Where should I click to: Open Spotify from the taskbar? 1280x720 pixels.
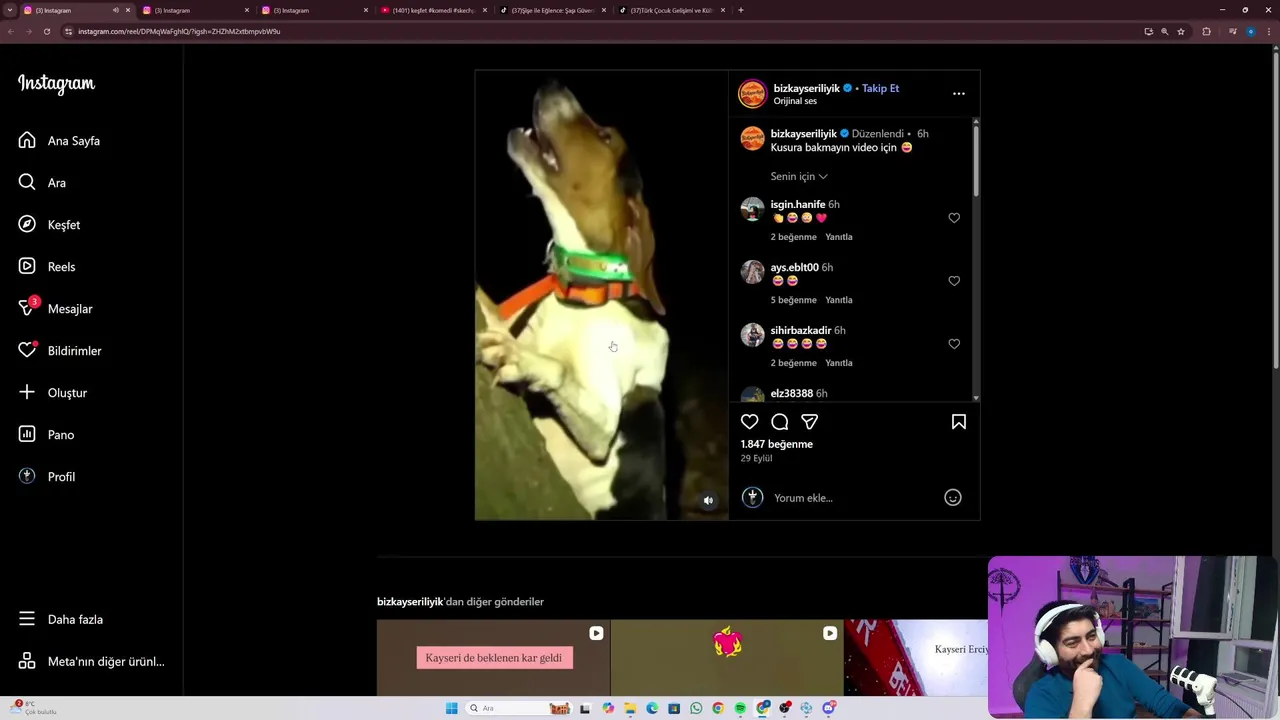tap(740, 708)
